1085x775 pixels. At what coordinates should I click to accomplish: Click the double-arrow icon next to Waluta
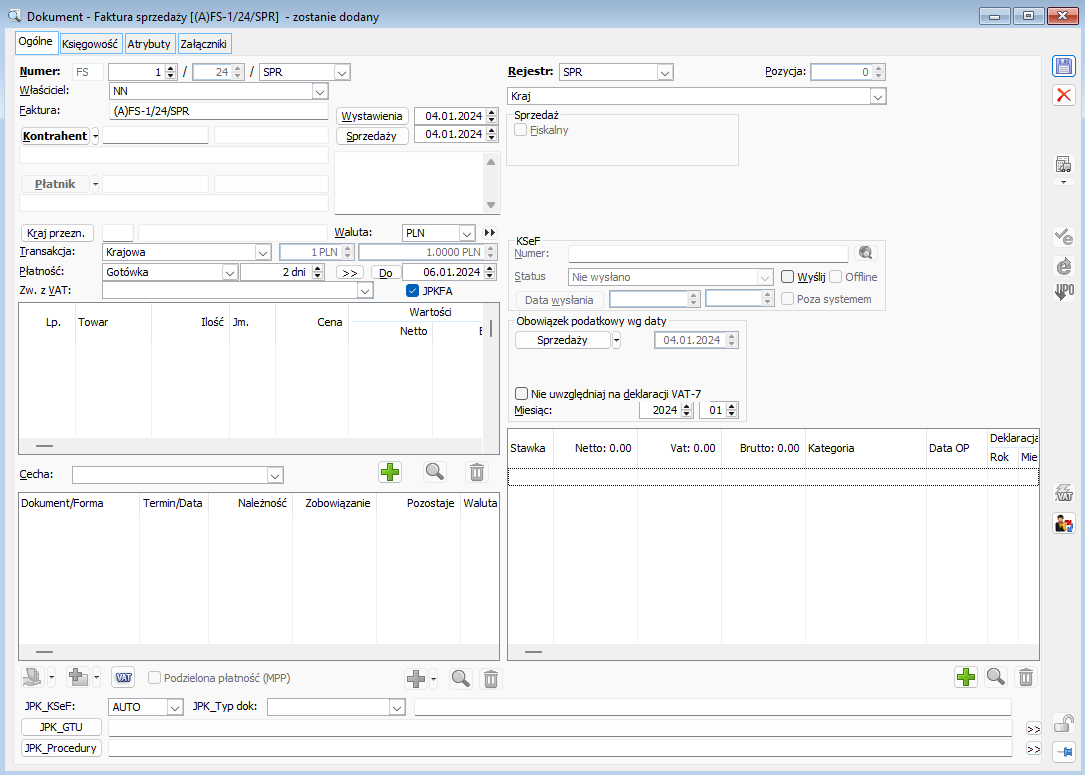[490, 232]
